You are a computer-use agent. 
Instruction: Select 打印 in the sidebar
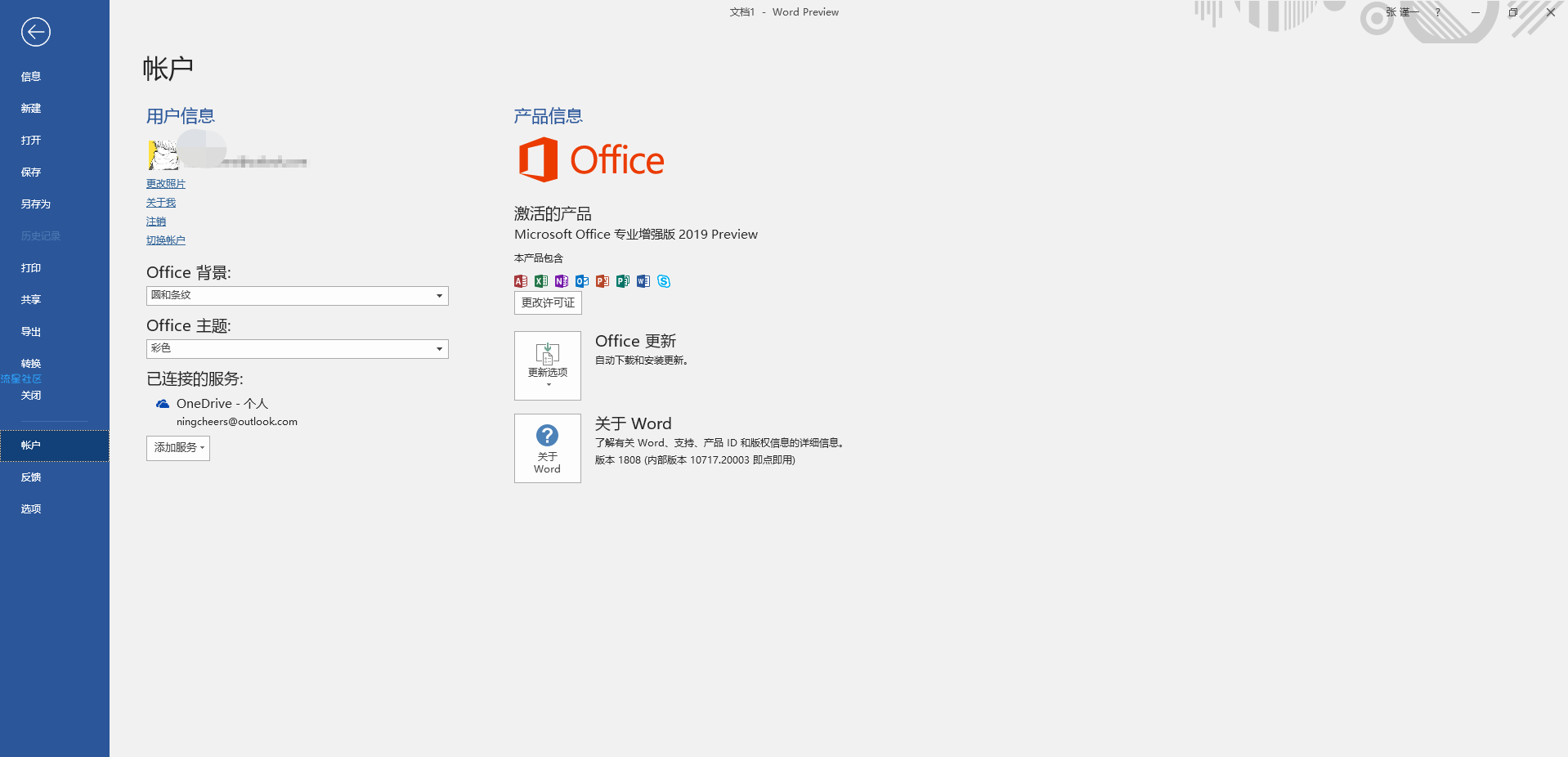tap(55, 268)
